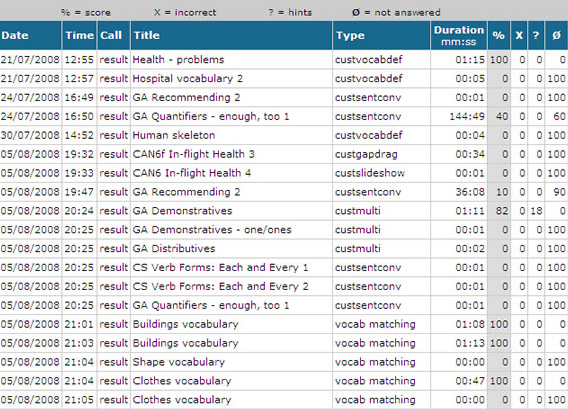Click the GA Distributives title link
Viewport: 568px width, 409px height.
click(x=174, y=248)
